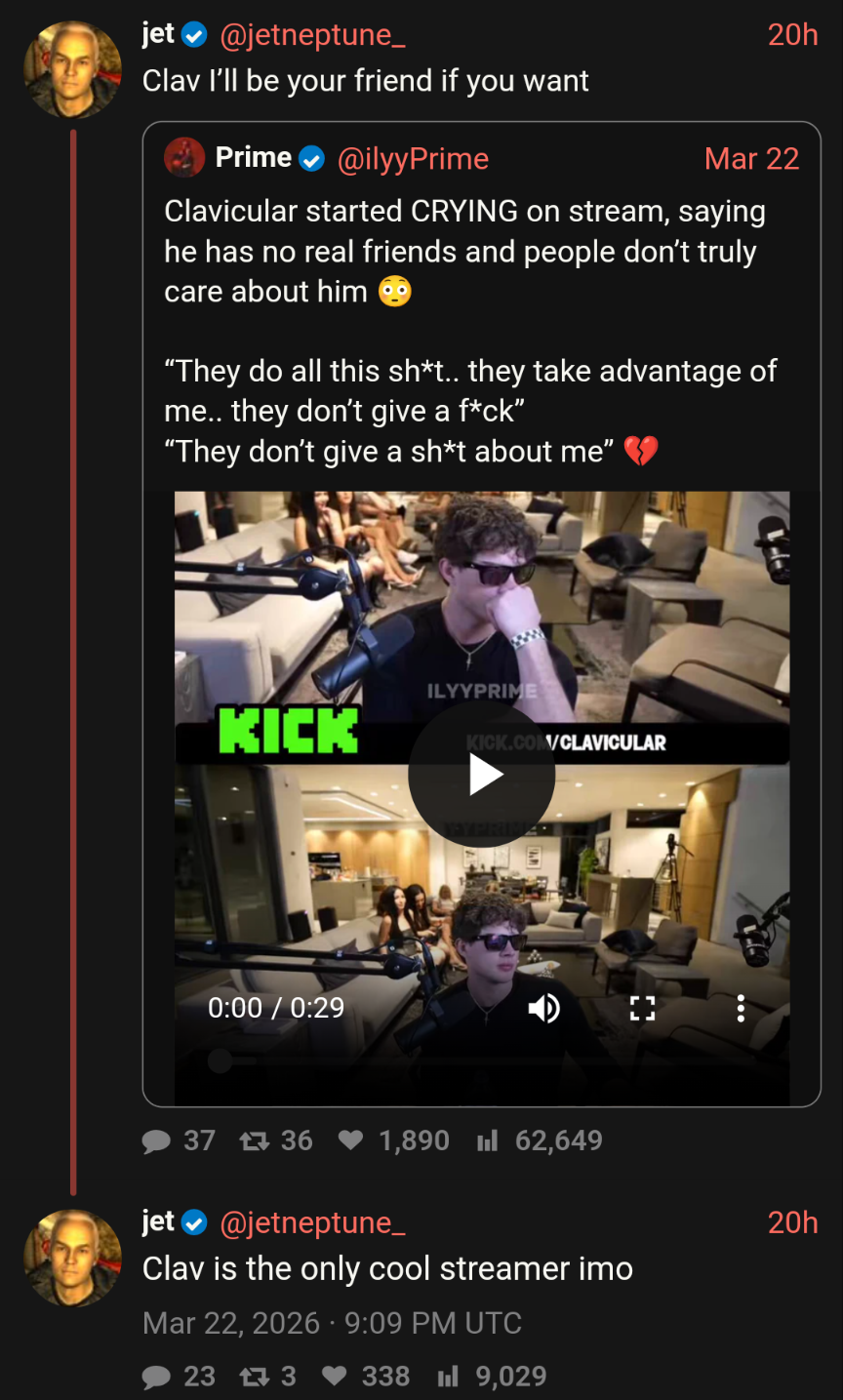The height and width of the screenshot is (1400, 843).
Task: Open the video's three-dot options menu
Action: [x=741, y=1008]
